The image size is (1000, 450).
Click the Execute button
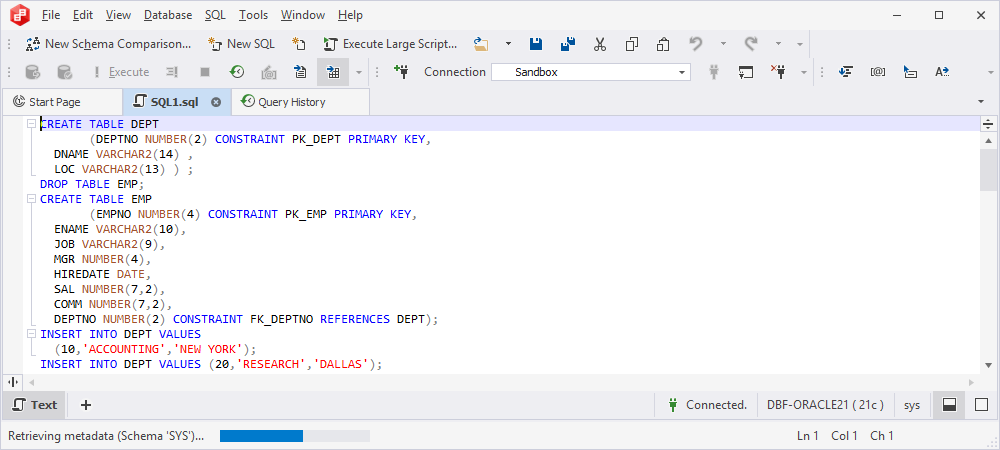tap(121, 72)
